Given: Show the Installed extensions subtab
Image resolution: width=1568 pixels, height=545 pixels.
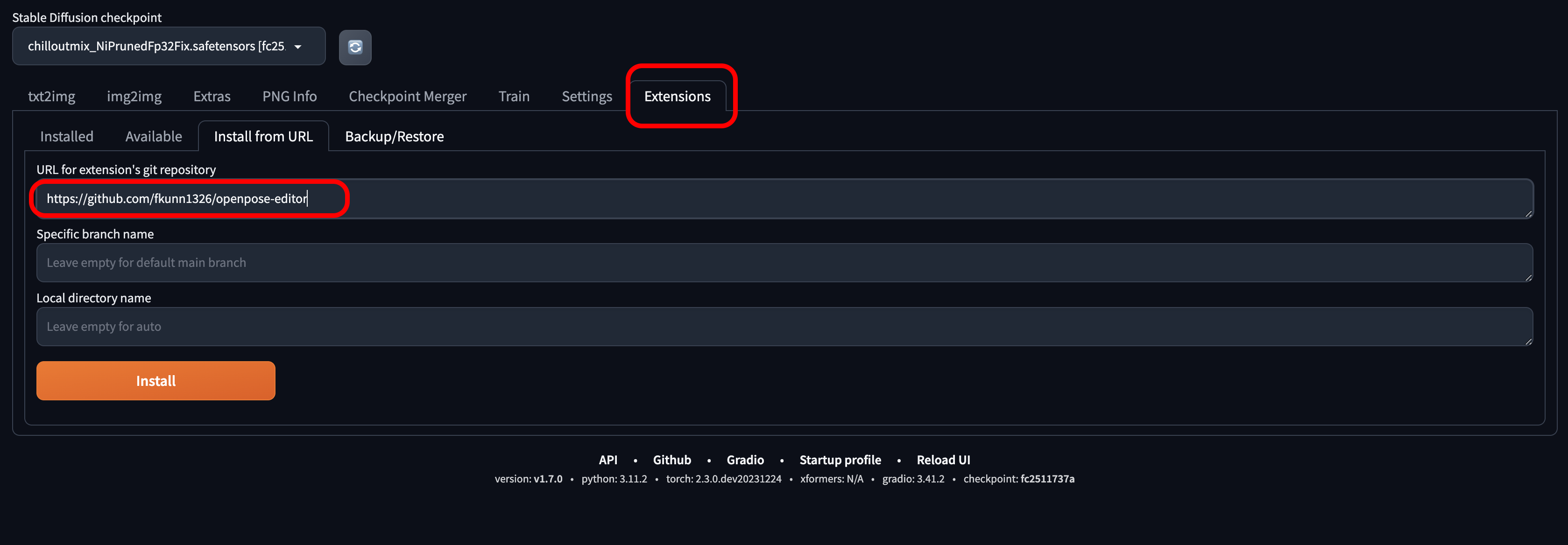Looking at the screenshot, I should (66, 136).
